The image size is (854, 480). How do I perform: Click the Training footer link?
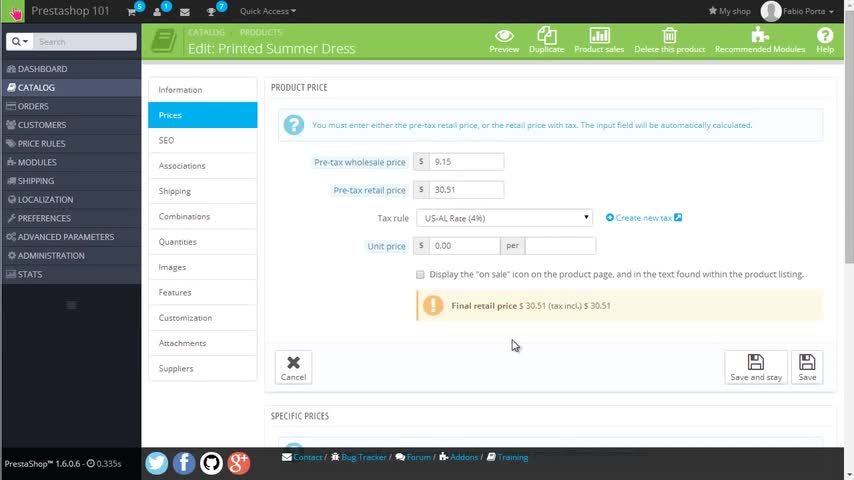coord(508,457)
